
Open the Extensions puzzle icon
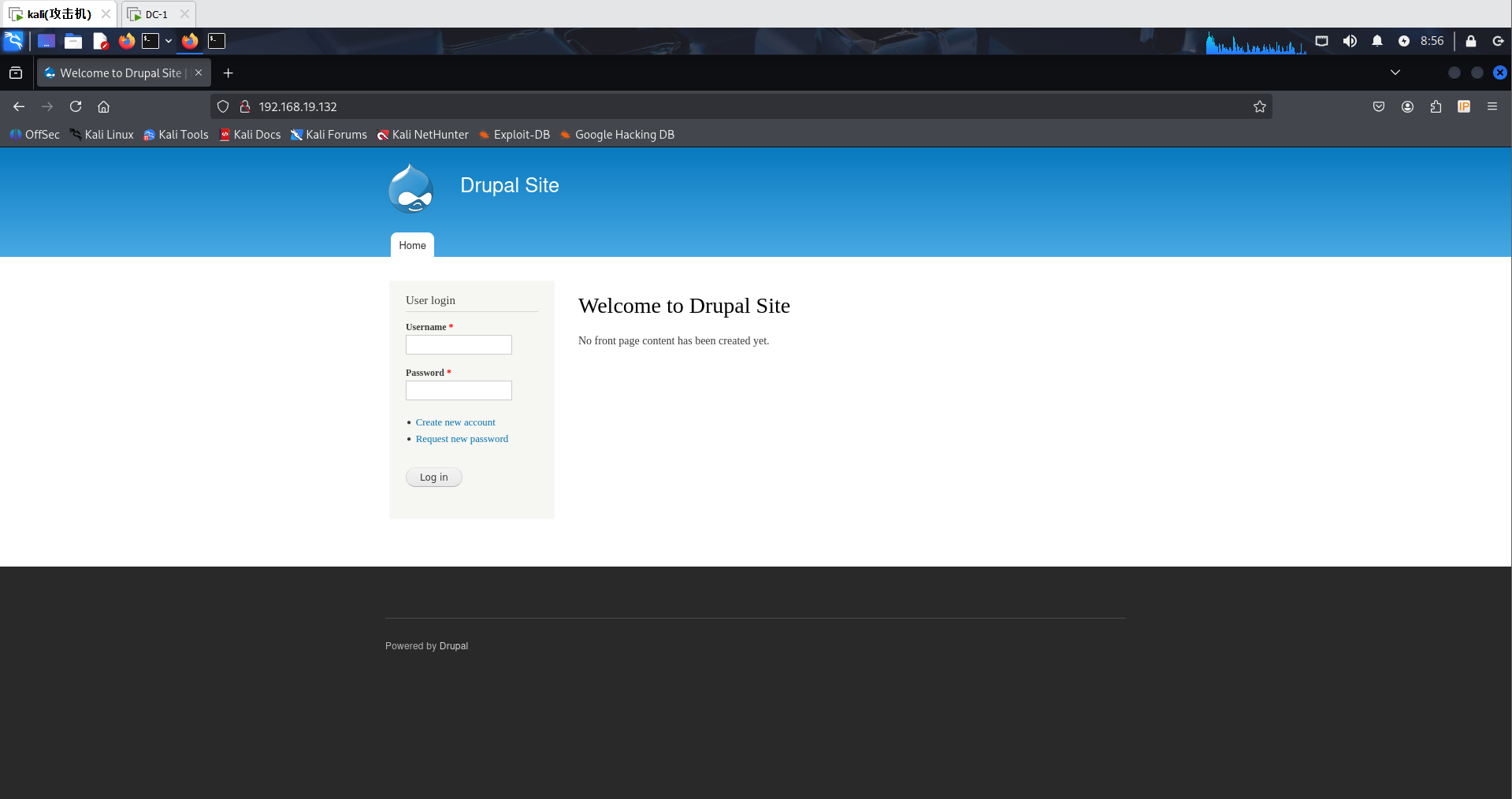1436,106
